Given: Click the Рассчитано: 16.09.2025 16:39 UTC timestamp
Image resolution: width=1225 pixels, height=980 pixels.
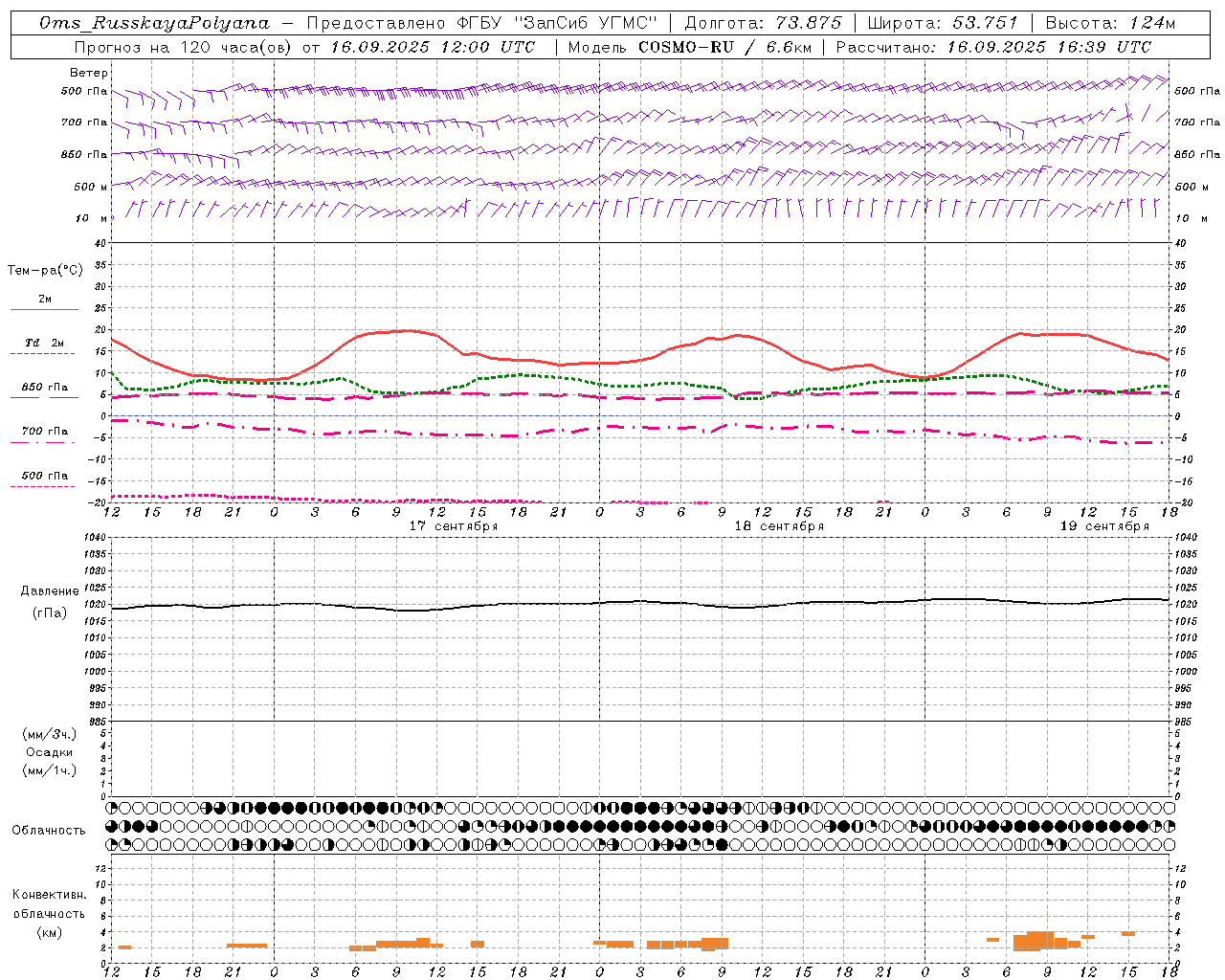Looking at the screenshot, I should tap(993, 47).
